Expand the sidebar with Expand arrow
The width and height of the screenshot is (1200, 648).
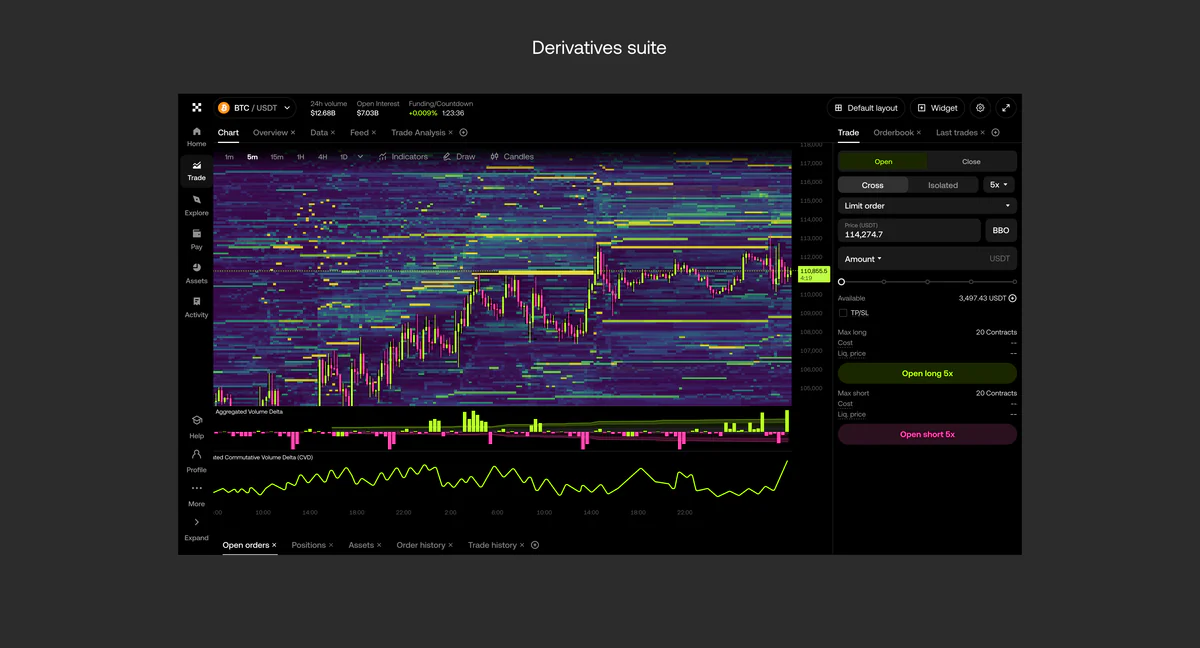coord(196,529)
